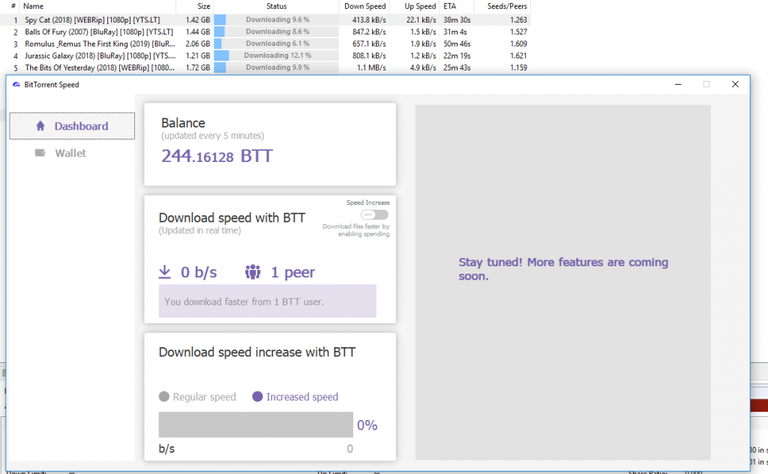The height and width of the screenshot is (474, 768).
Task: Click the 1.44 GB size cell
Action: pos(198,32)
